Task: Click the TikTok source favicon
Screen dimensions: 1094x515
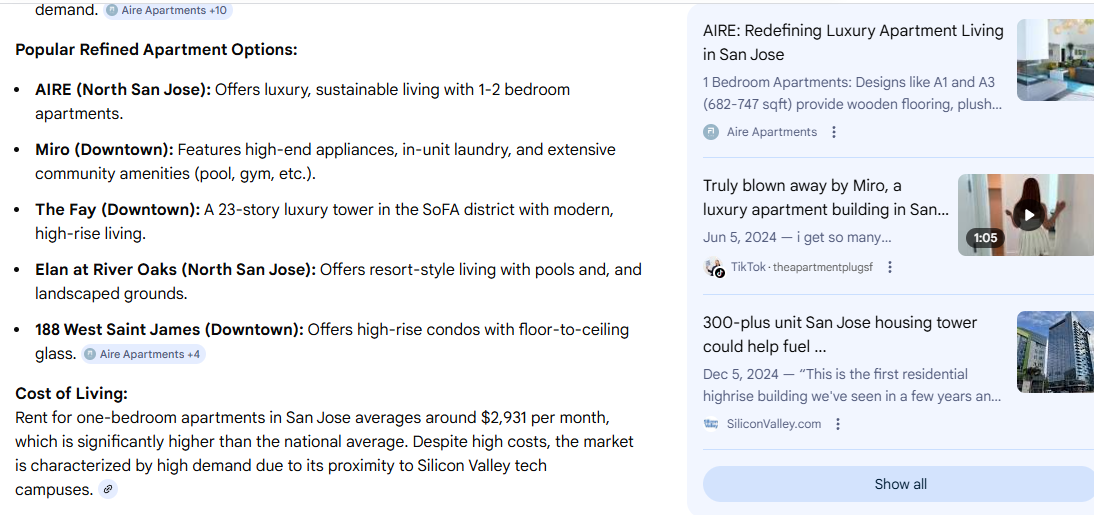Action: (714, 267)
